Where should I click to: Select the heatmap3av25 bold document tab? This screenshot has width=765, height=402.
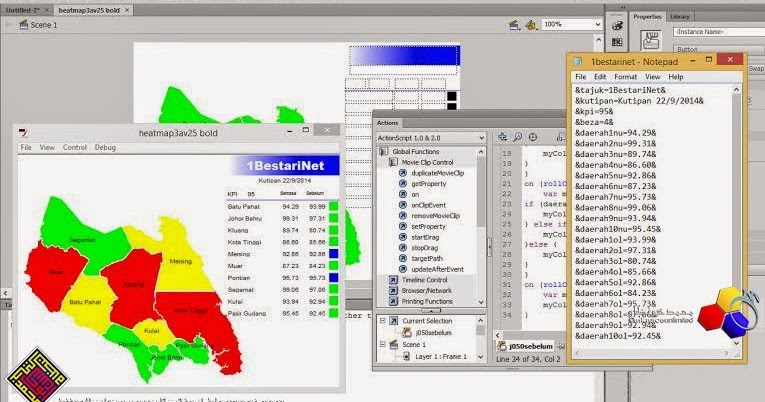(89, 10)
